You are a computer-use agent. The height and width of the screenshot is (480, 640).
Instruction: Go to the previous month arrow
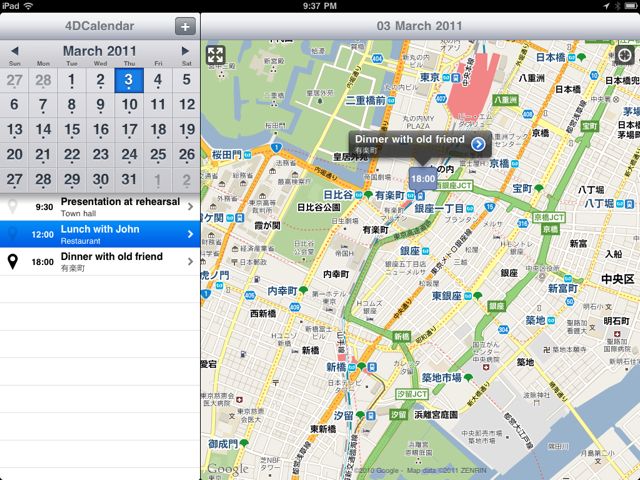15,51
